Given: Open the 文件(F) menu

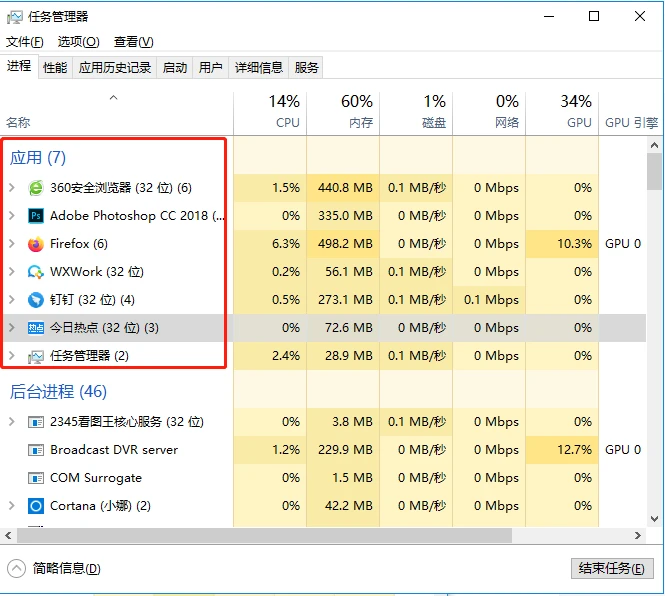Looking at the screenshot, I should [25, 41].
